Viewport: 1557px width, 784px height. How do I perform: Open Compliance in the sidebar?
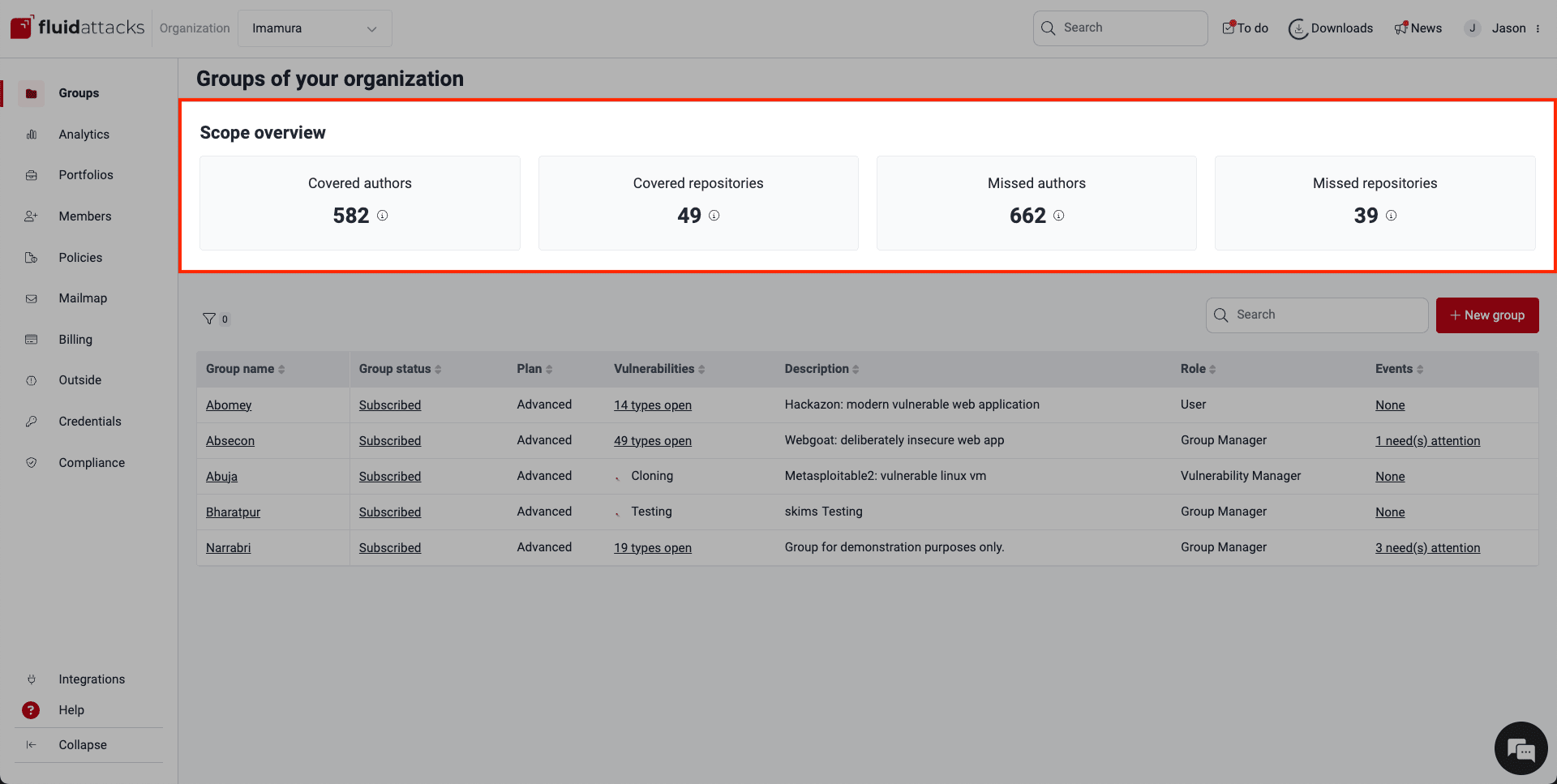click(92, 463)
